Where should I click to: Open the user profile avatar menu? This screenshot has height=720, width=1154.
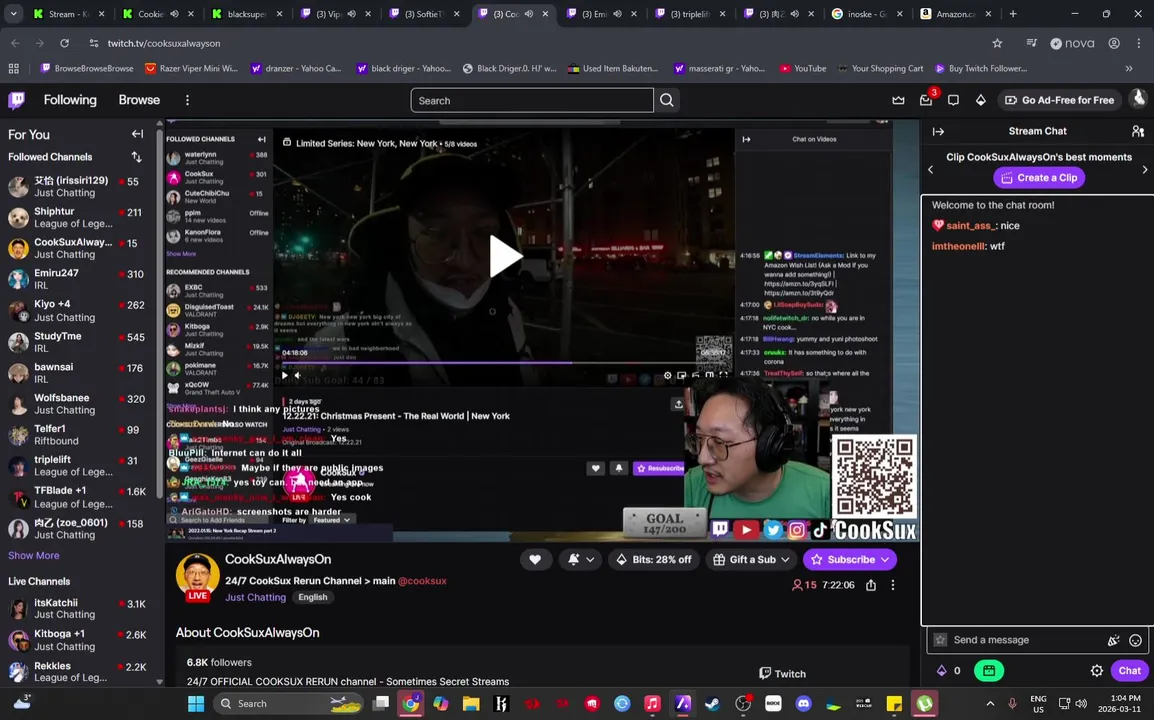click(x=1139, y=99)
